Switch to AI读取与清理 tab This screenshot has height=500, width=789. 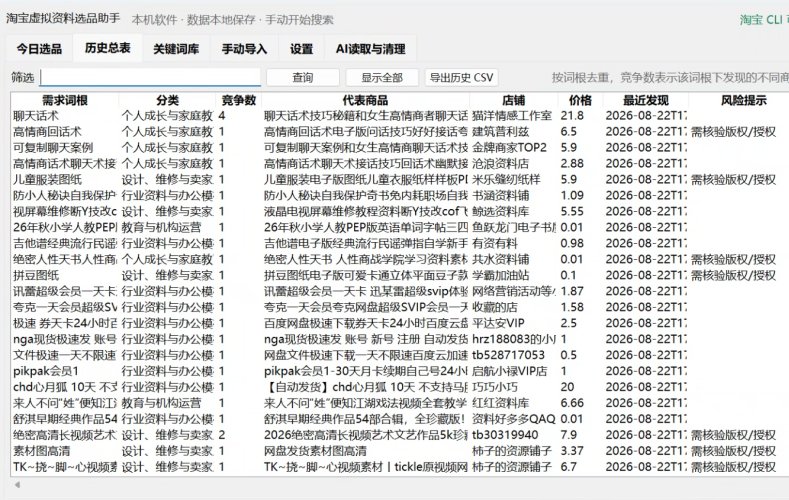pos(371,49)
